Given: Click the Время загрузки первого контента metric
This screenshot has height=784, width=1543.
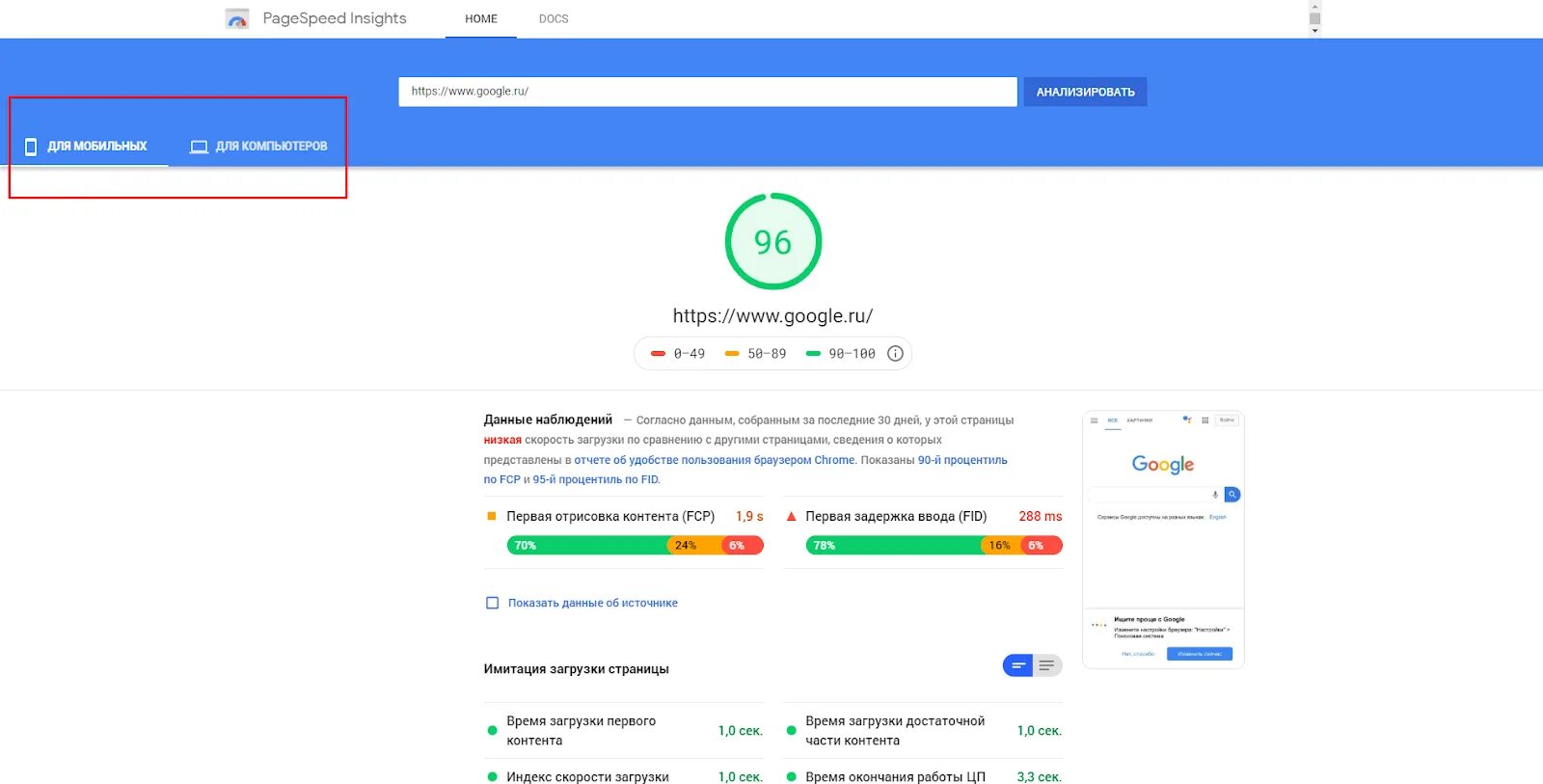Looking at the screenshot, I should [x=624, y=731].
